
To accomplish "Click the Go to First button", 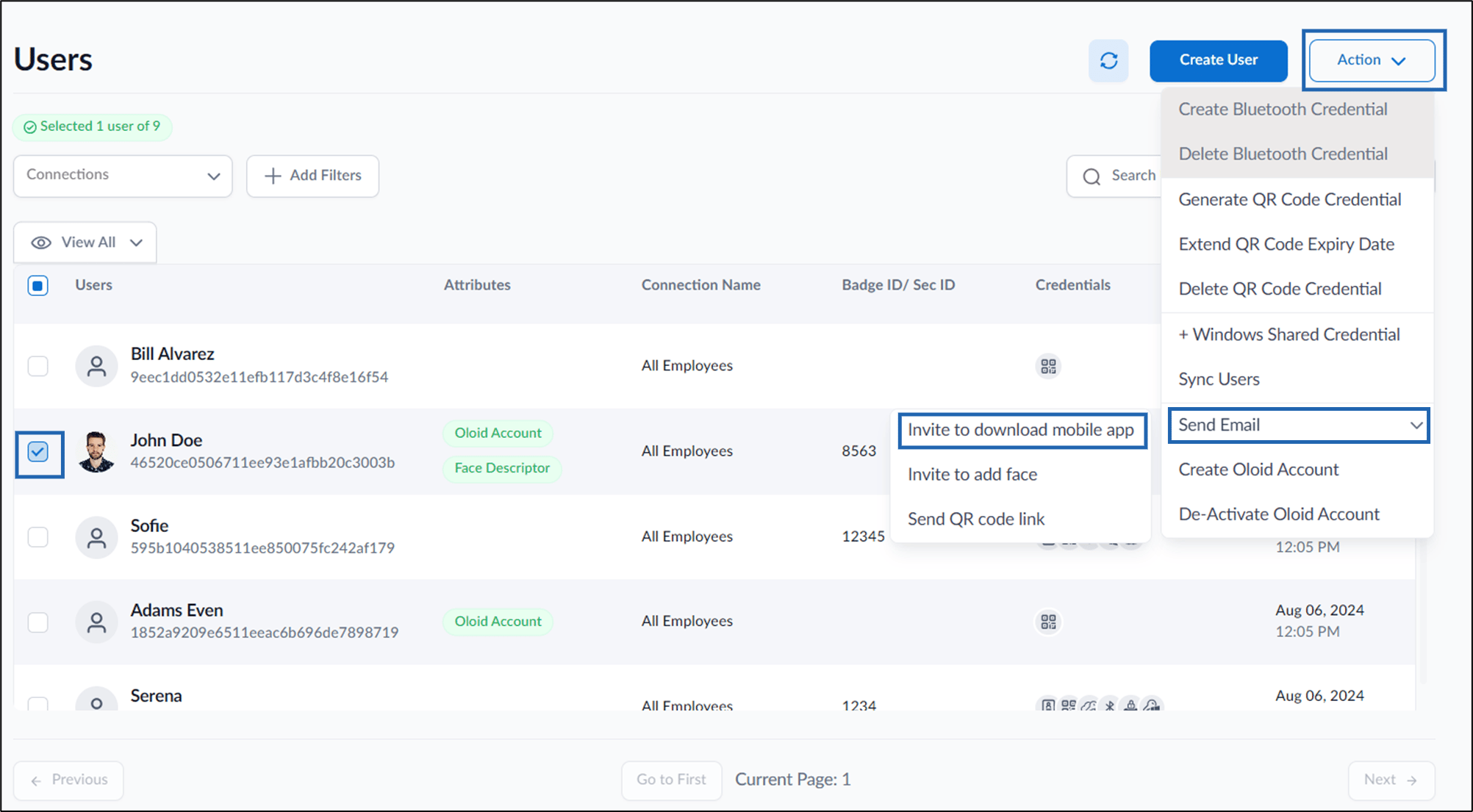I will tap(671, 780).
